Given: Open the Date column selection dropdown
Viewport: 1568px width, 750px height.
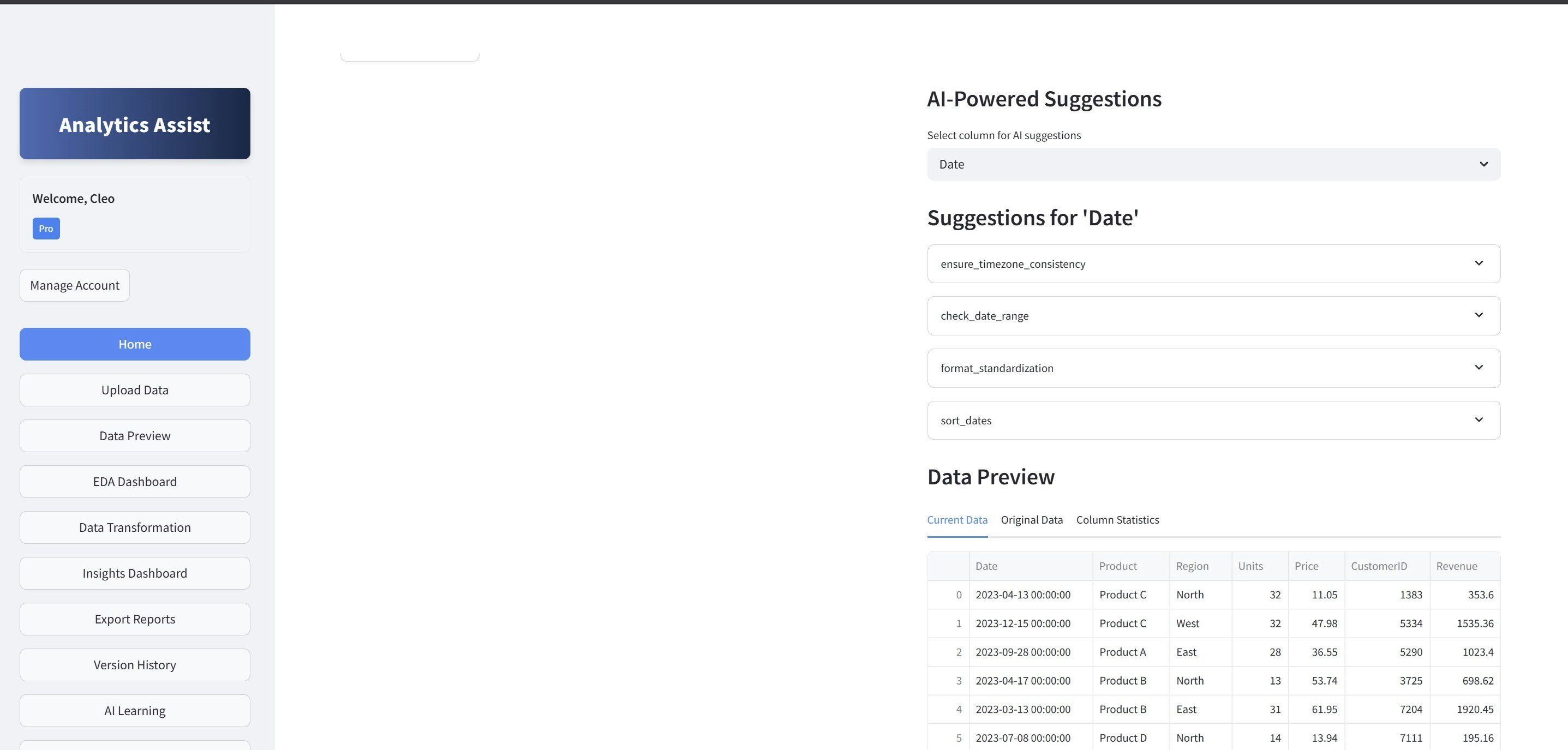Looking at the screenshot, I should (x=1213, y=164).
